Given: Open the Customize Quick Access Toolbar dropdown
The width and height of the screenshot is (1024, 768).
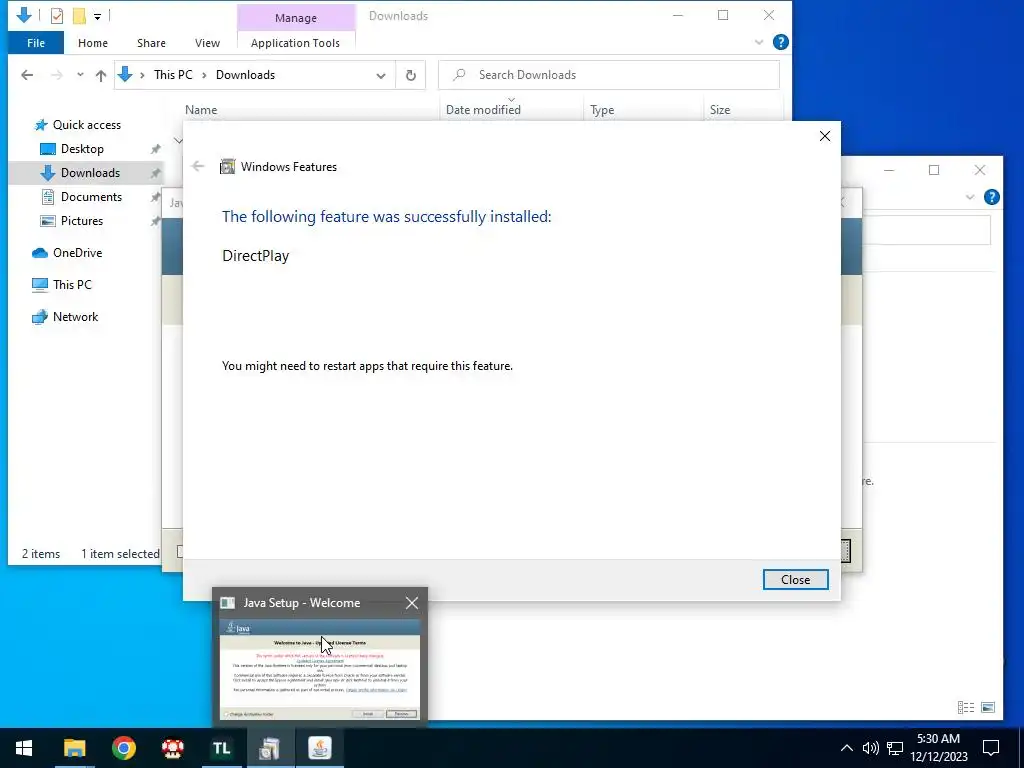Looking at the screenshot, I should [x=97, y=16].
